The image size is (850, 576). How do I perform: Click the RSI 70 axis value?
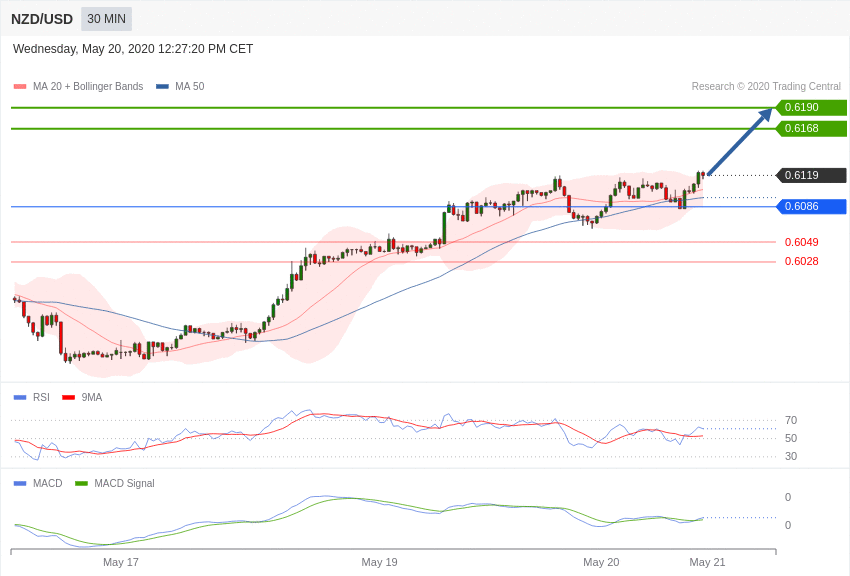tap(791, 420)
